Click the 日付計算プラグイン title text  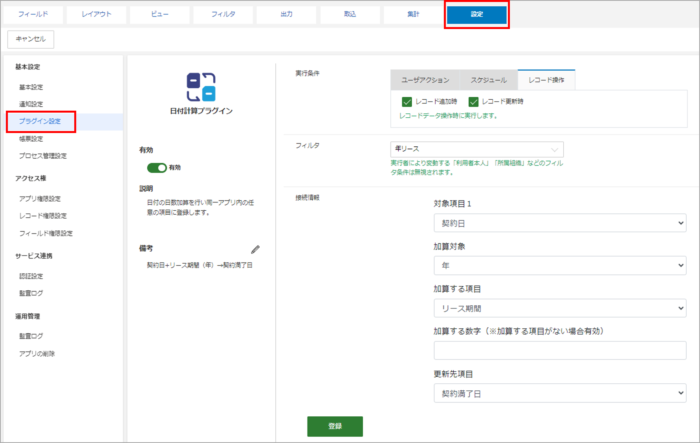pyautogui.click(x=201, y=111)
